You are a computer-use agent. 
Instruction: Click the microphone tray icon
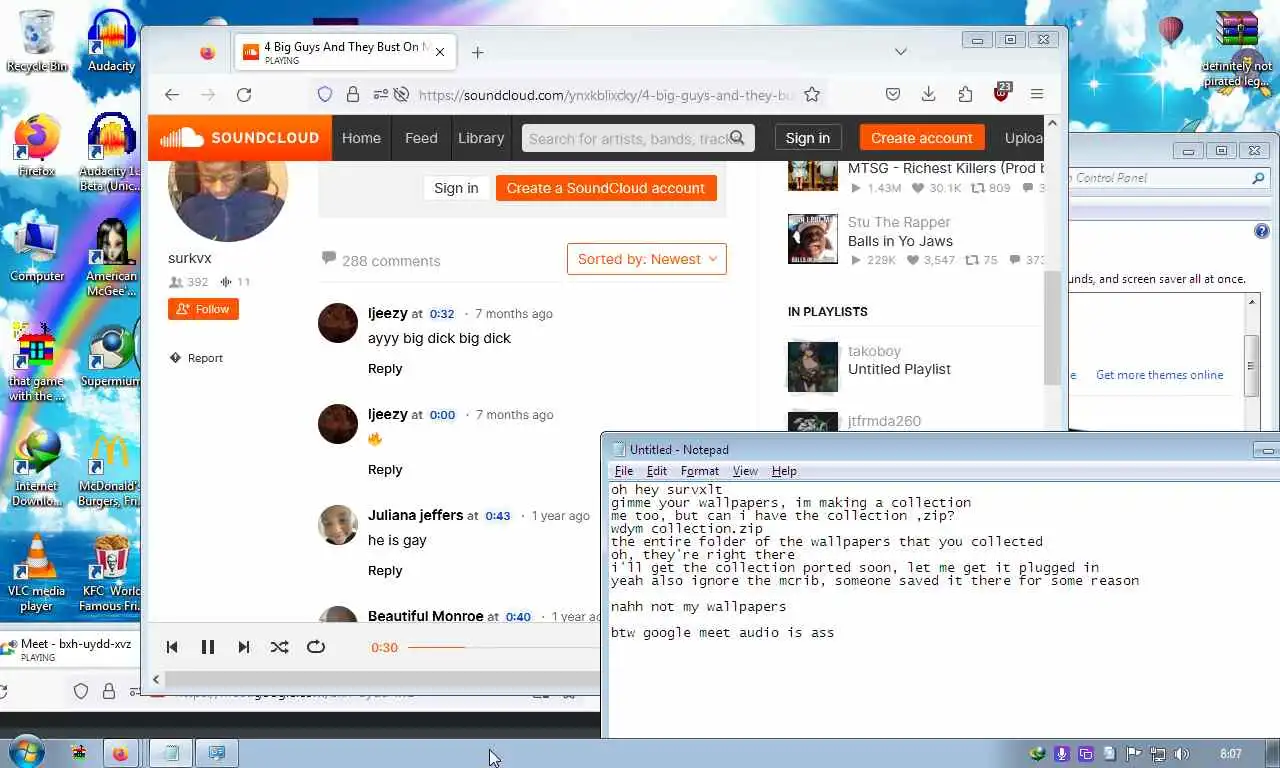point(1062,754)
